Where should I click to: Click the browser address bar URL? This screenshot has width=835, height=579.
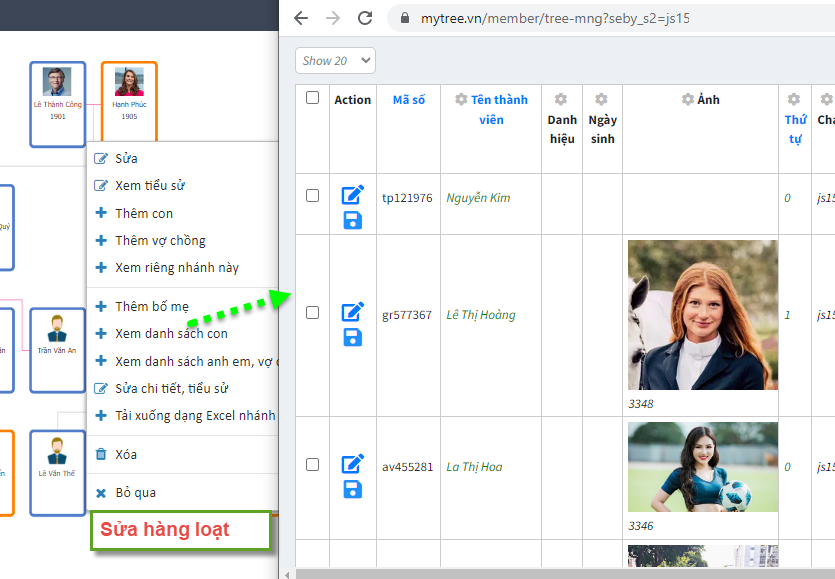click(x=555, y=18)
